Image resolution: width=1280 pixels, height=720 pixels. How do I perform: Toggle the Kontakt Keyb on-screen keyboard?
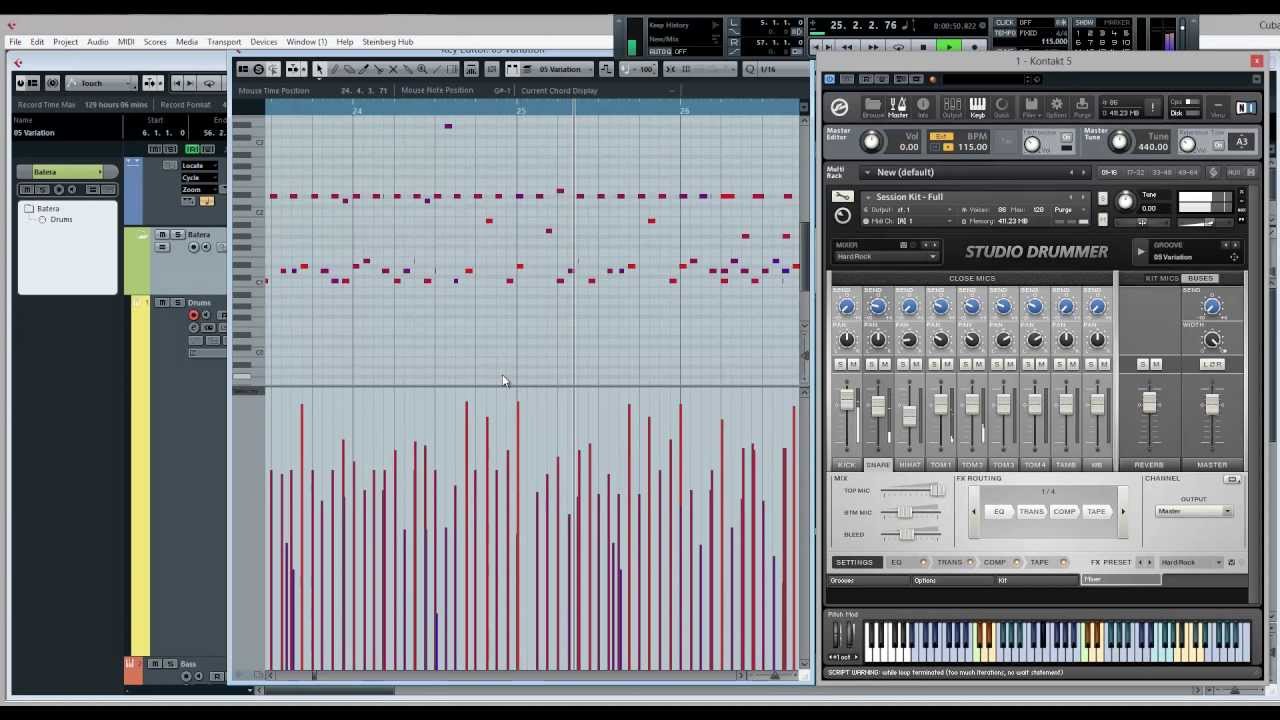click(977, 107)
